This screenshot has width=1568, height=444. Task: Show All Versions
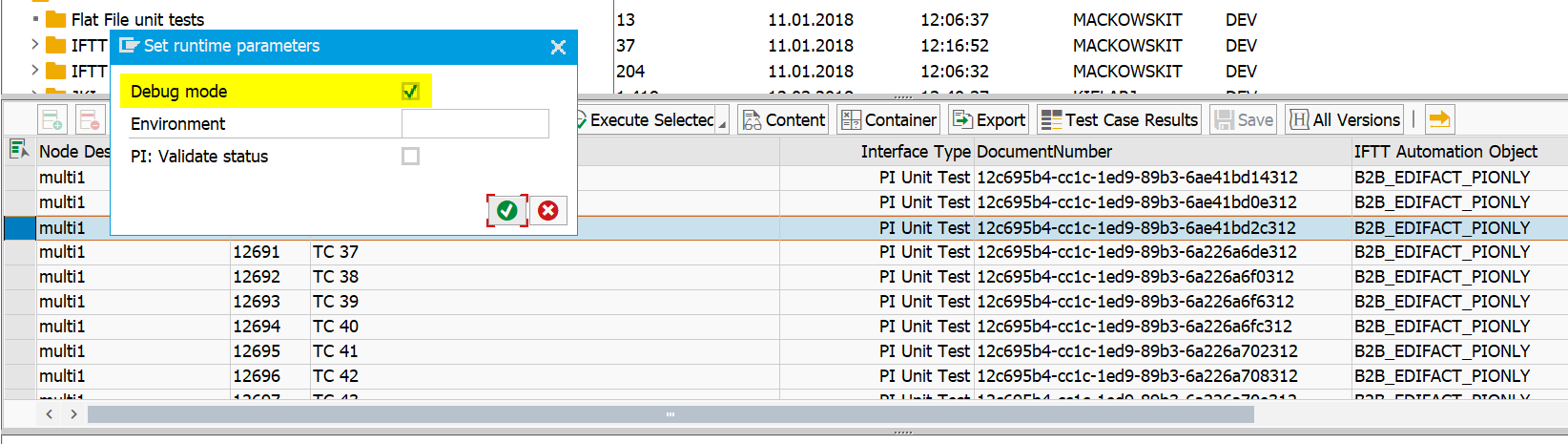pyautogui.click(x=1345, y=119)
